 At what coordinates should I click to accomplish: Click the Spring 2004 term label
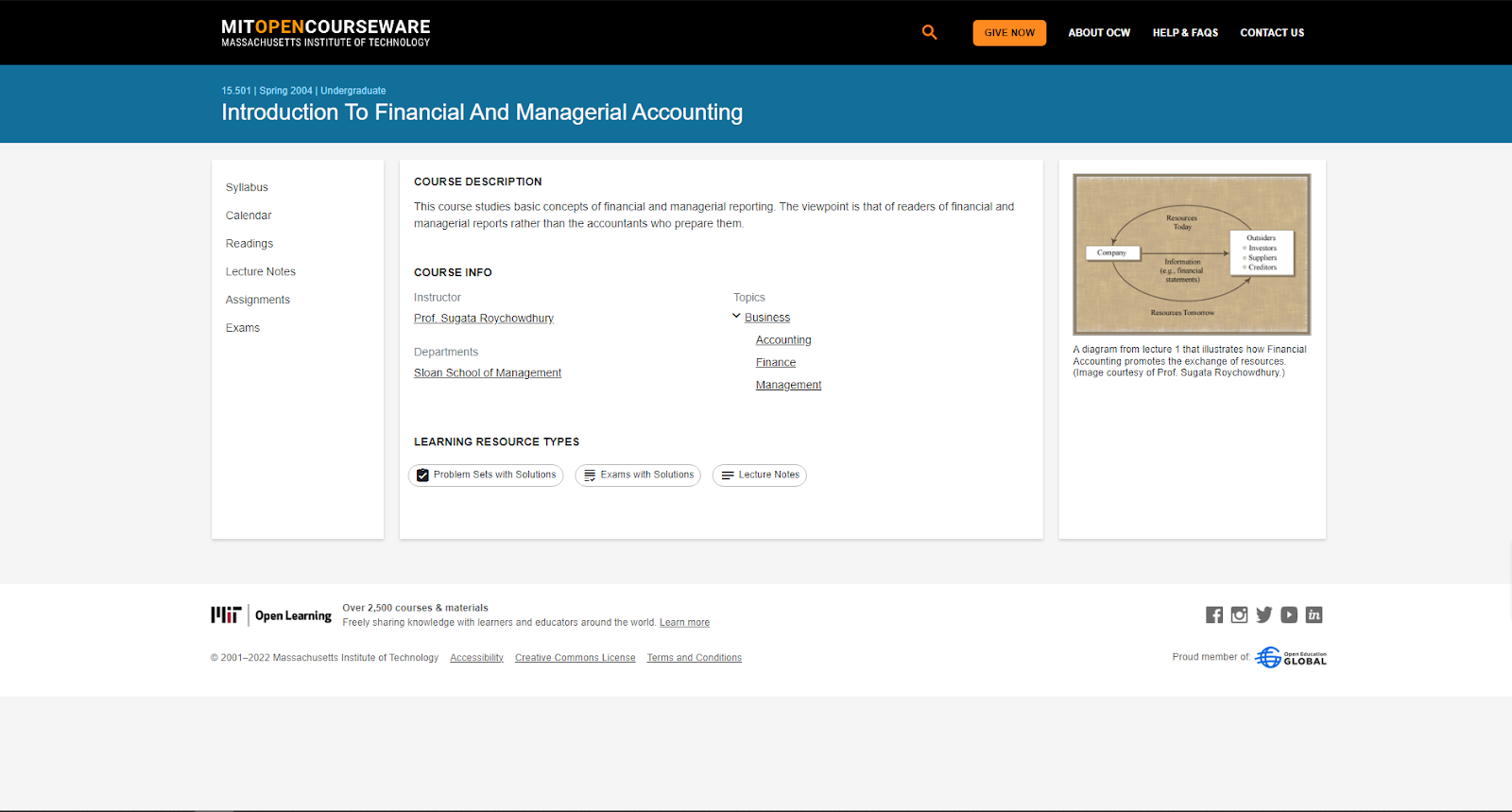pyautogui.click(x=285, y=91)
